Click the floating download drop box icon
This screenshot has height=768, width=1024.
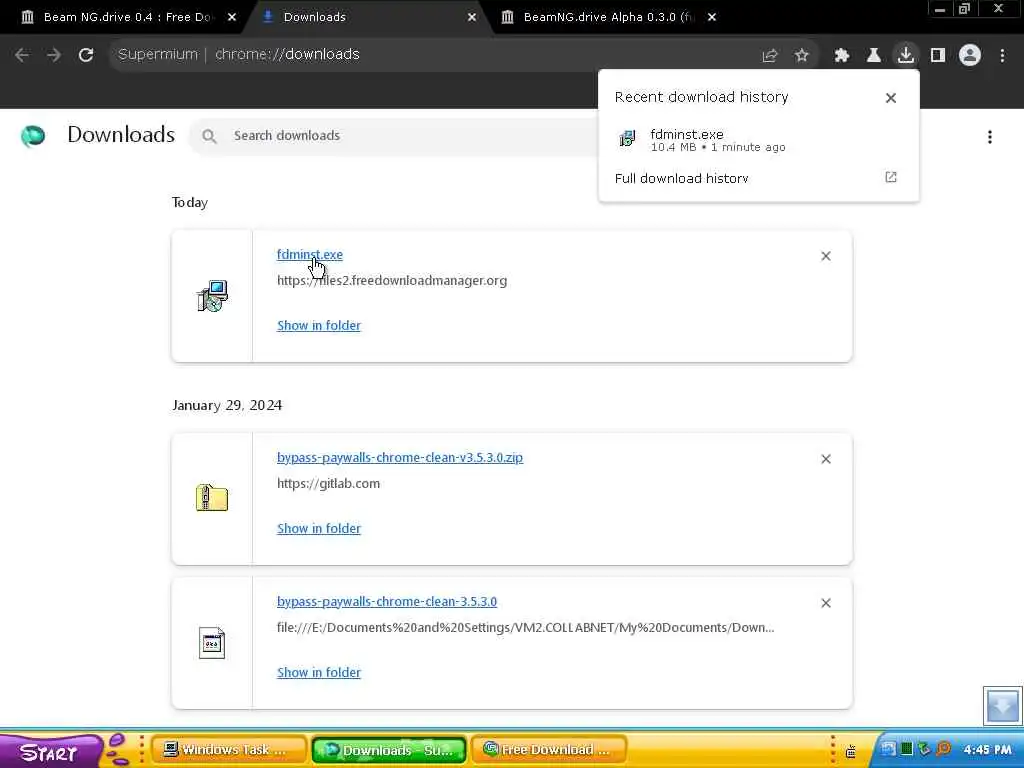click(x=1002, y=706)
